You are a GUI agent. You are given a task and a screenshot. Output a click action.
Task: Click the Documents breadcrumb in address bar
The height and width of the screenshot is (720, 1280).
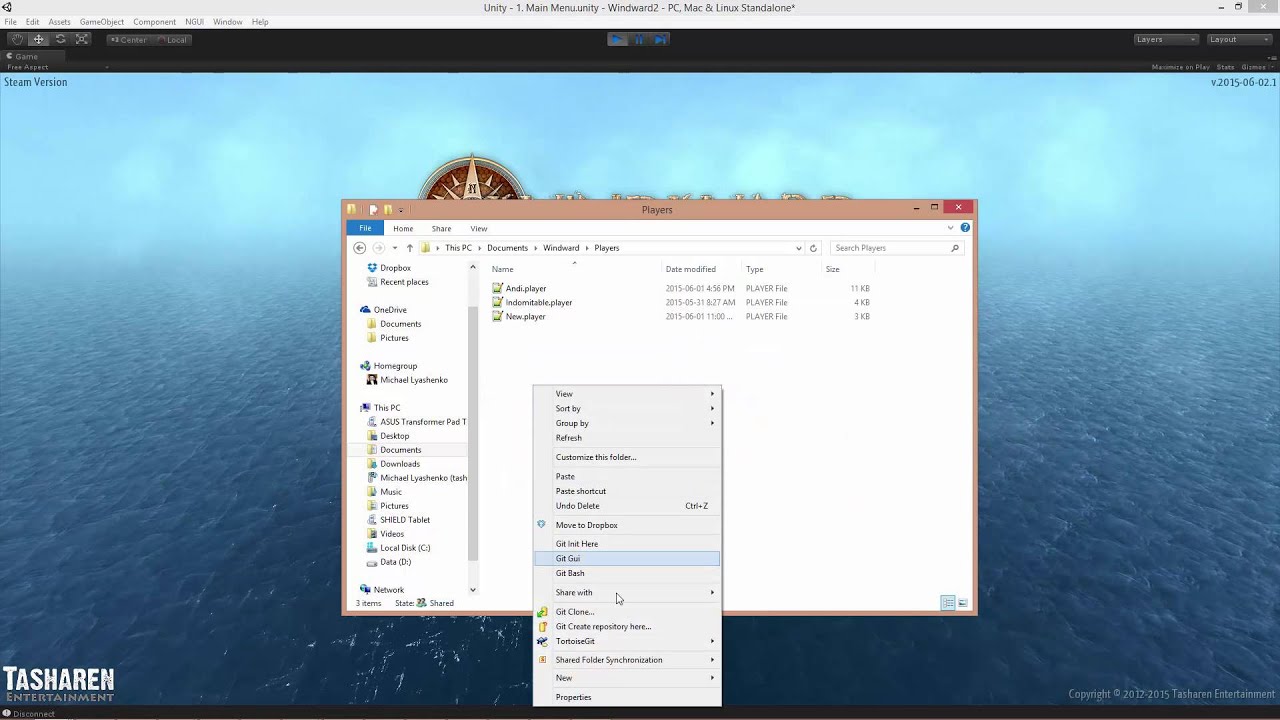[x=507, y=248]
